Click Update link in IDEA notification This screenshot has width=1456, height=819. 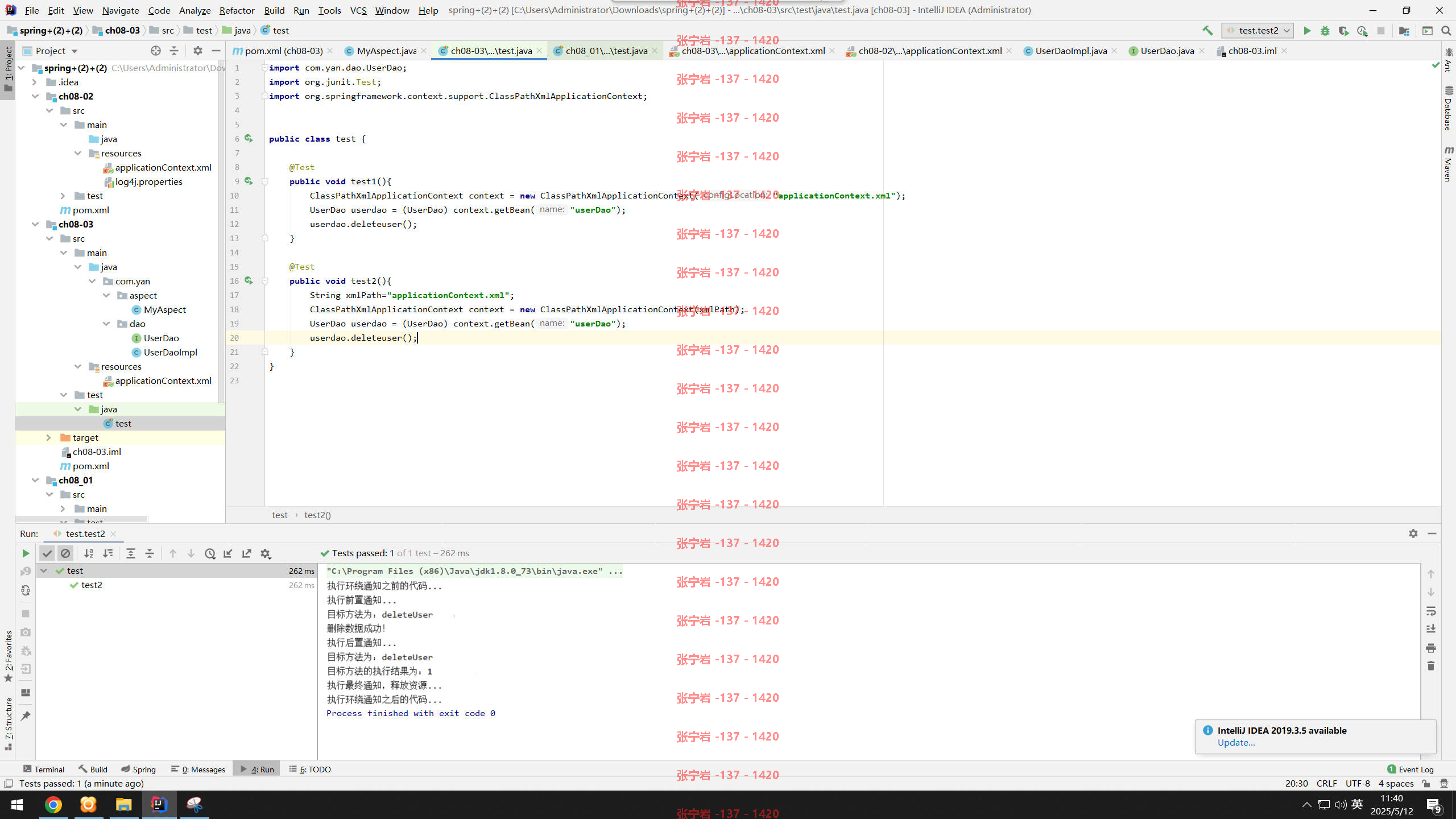(1236, 742)
